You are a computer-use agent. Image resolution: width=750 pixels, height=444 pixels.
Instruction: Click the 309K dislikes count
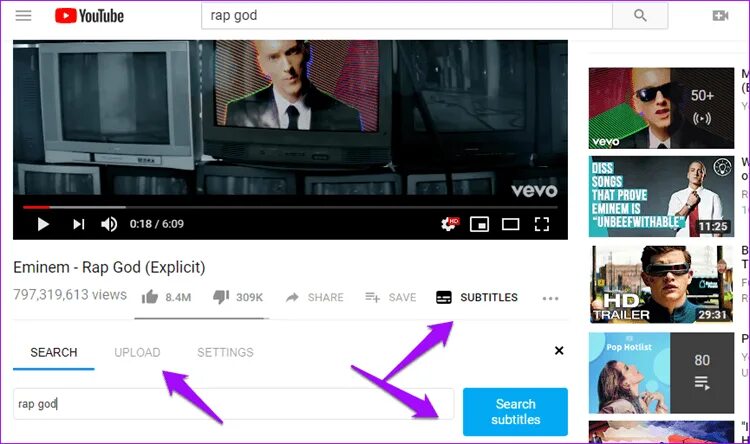click(x=249, y=298)
